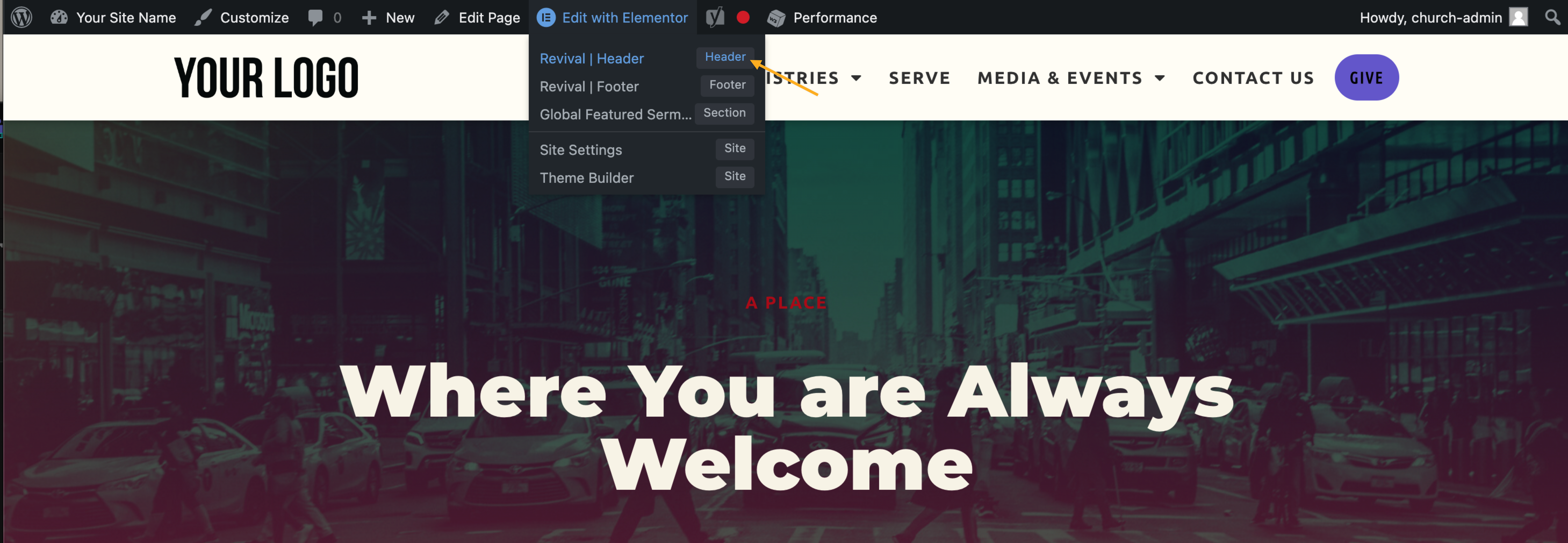This screenshot has height=543, width=1568.
Task: Open the Yoast SEO icon
Action: (x=715, y=17)
